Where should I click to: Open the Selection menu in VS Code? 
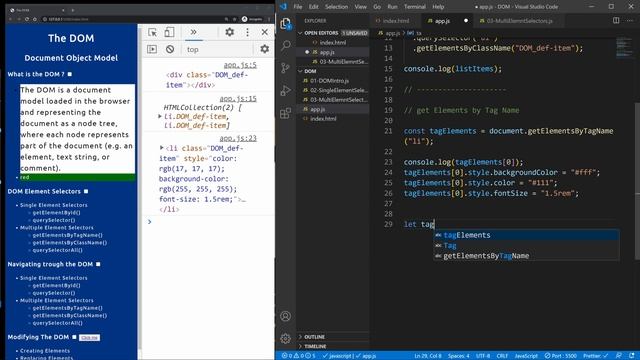pos(336,7)
